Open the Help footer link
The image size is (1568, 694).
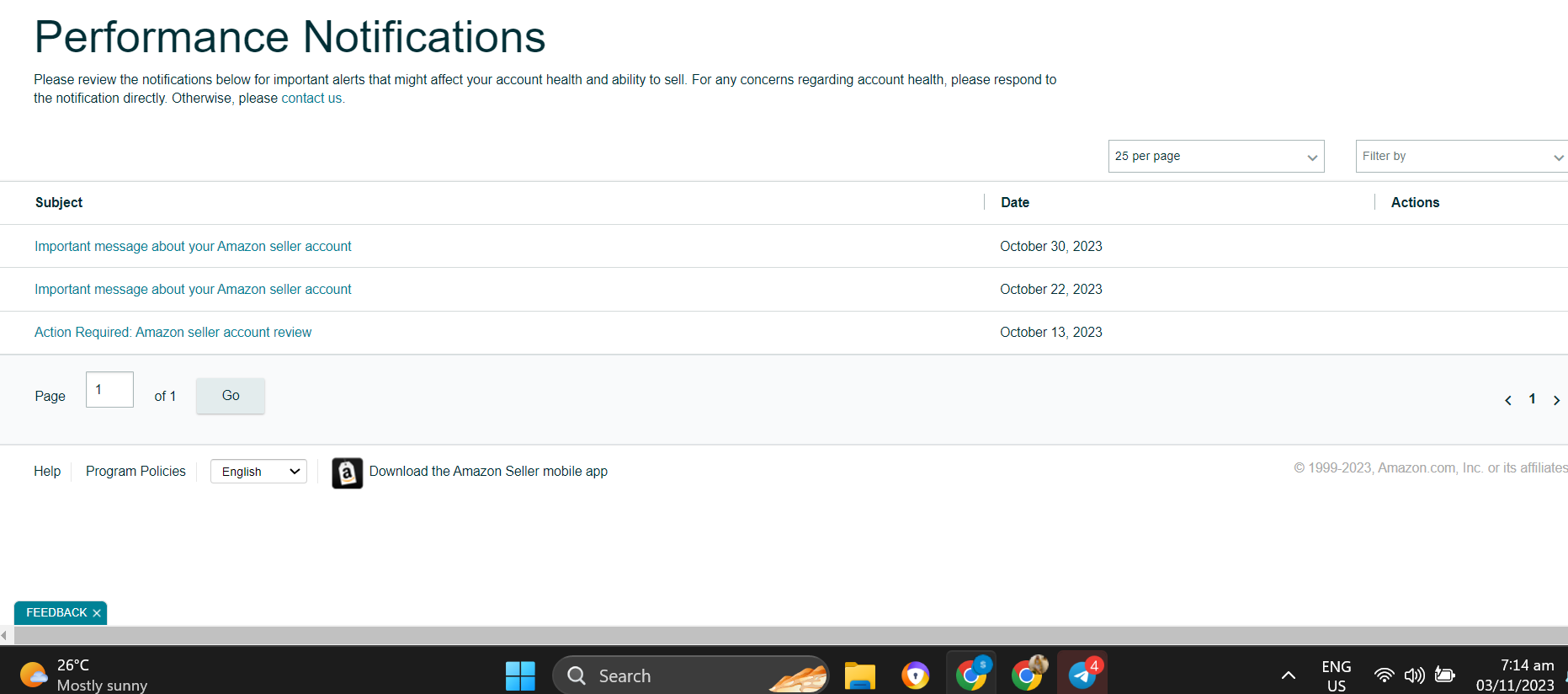point(47,472)
